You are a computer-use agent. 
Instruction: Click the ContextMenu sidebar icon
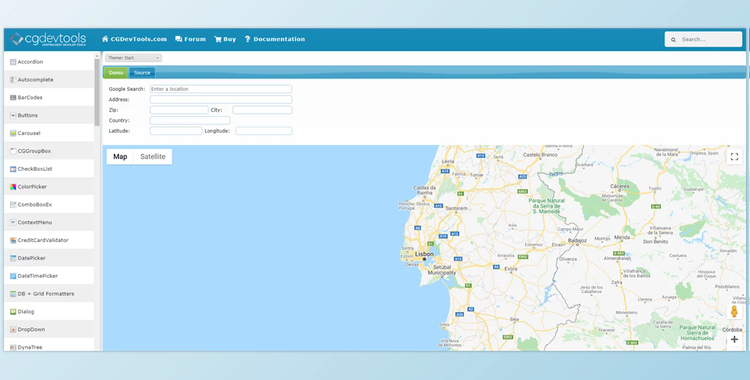pyautogui.click(x=13, y=223)
